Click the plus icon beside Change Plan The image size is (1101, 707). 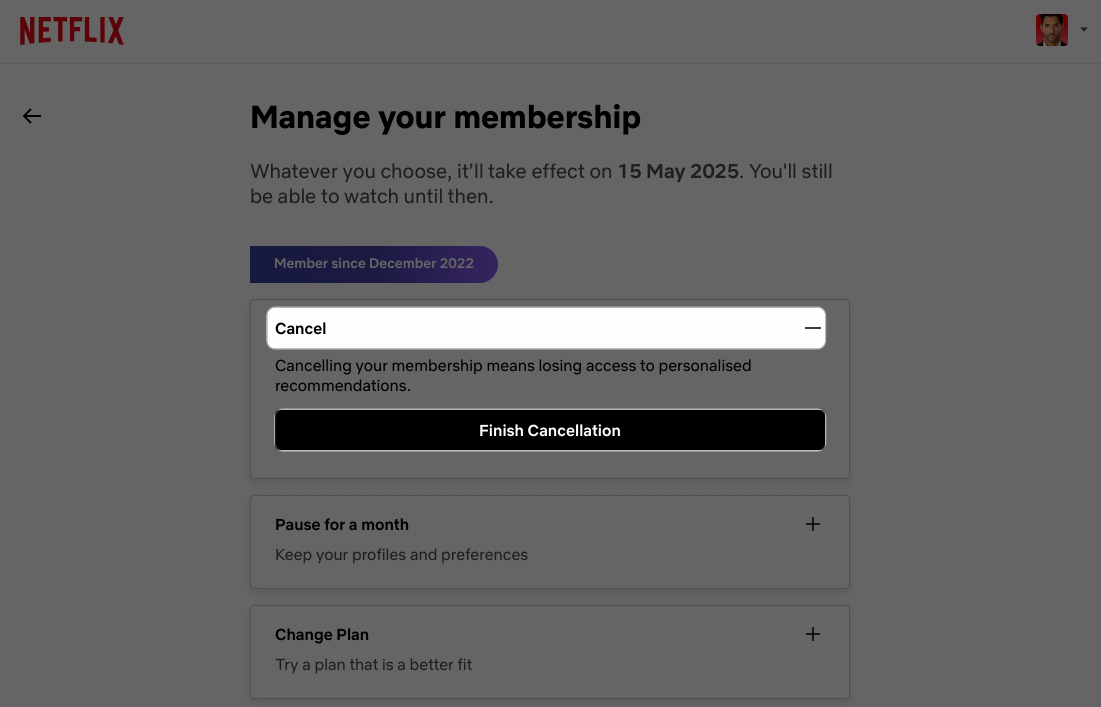(x=812, y=634)
